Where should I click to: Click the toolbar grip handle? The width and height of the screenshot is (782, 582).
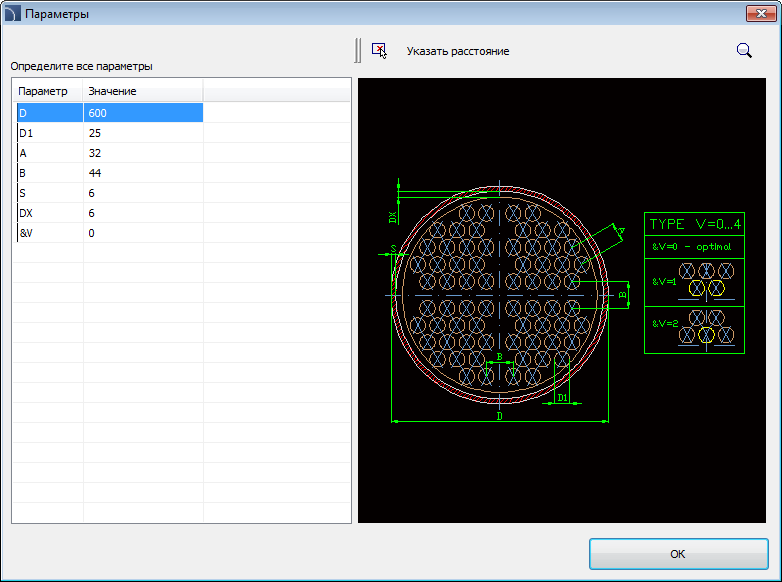pos(358,50)
